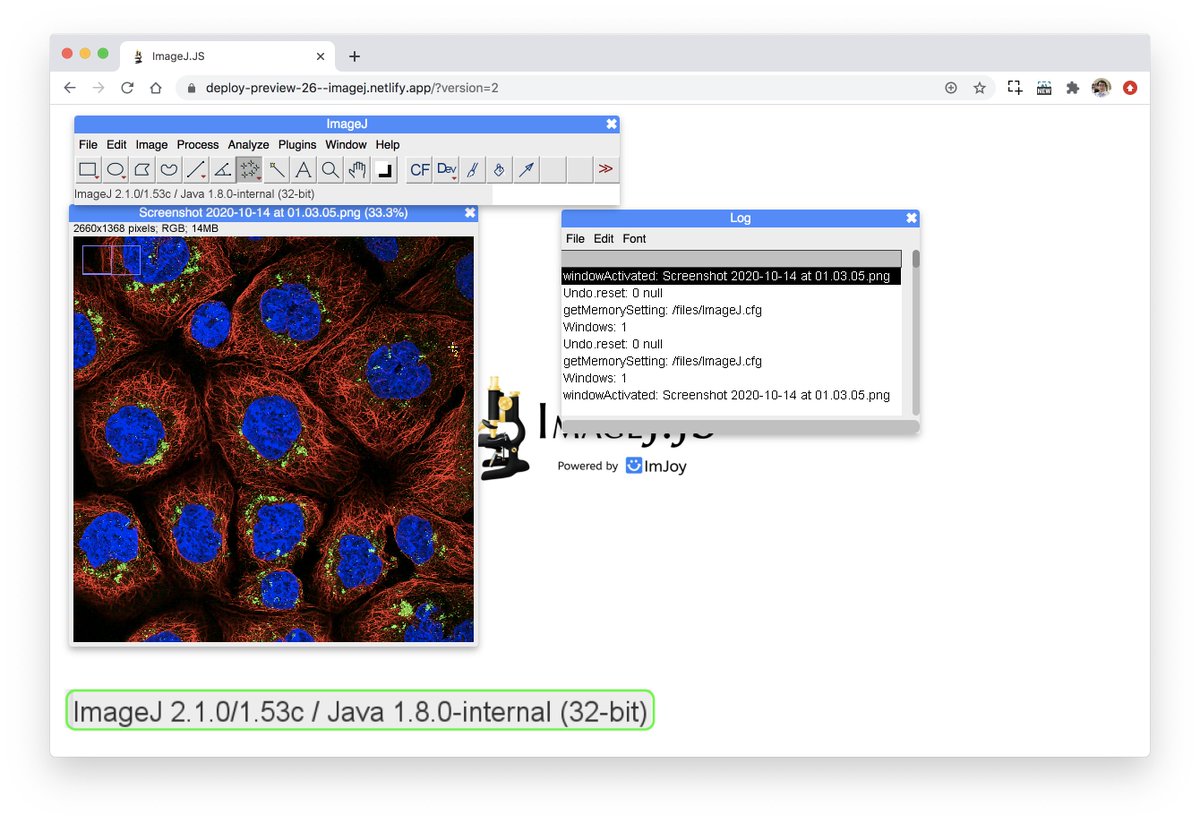Select the Multi-point tool
1200x823 pixels.
(x=250, y=170)
